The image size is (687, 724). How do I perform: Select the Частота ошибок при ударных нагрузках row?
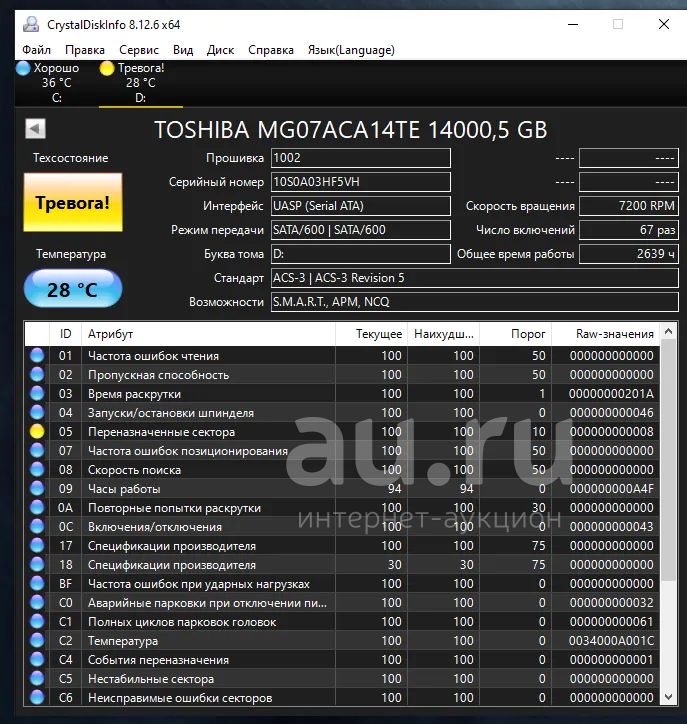(342, 583)
